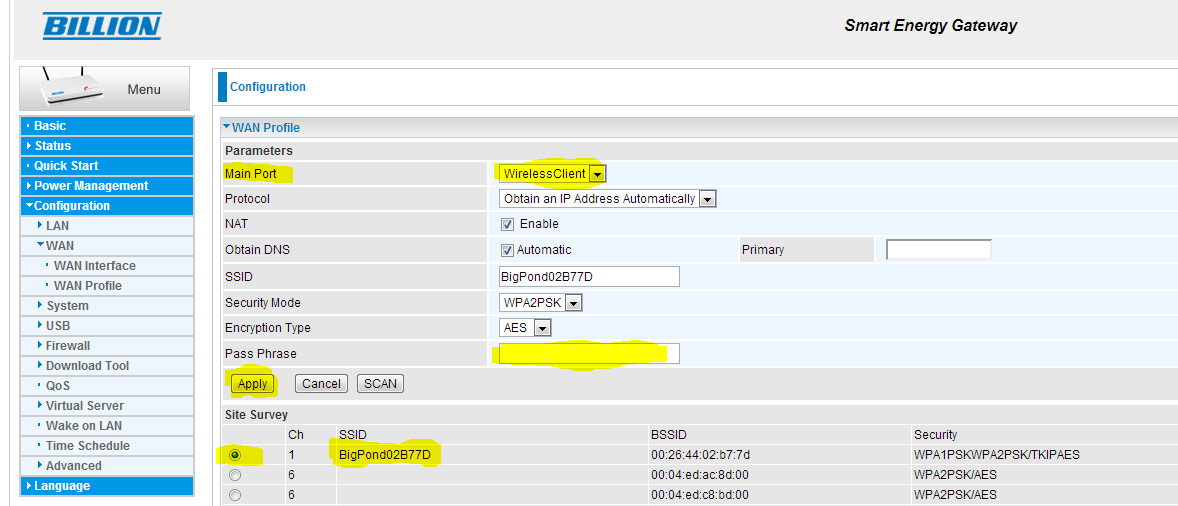
Task: Click the Apply button
Action: (253, 384)
